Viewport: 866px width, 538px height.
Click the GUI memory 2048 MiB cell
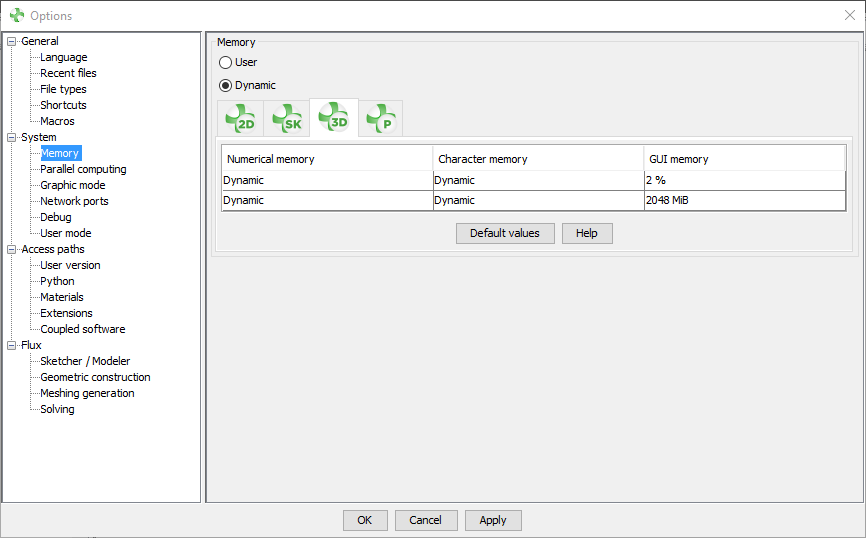click(x=744, y=200)
